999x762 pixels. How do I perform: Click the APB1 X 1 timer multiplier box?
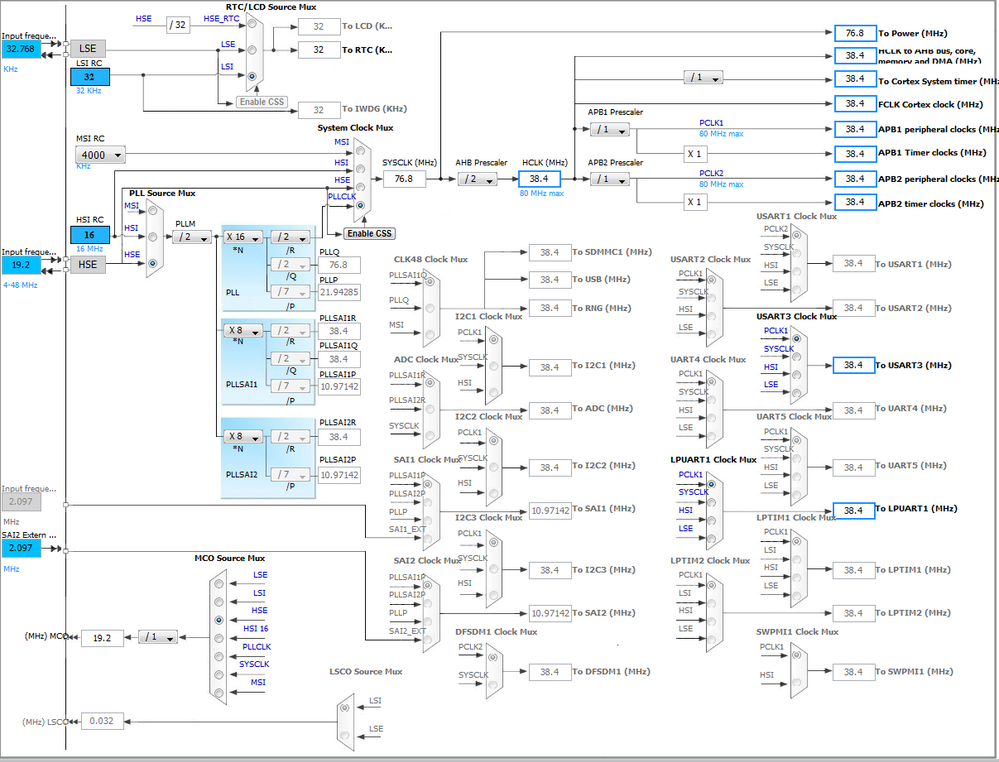(x=695, y=154)
